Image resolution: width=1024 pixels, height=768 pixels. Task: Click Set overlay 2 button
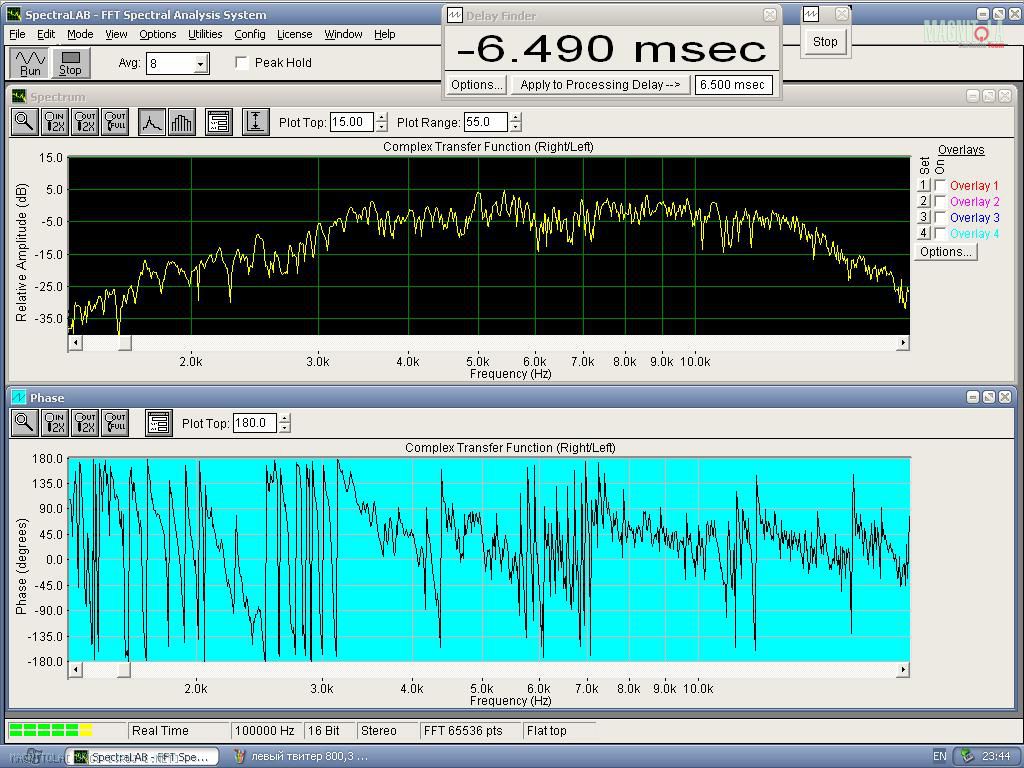(x=923, y=201)
